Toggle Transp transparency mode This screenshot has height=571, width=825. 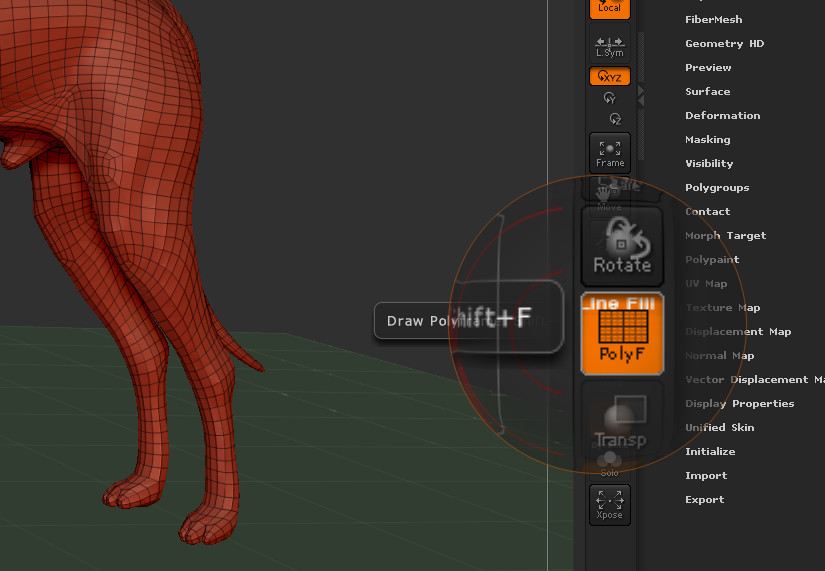tap(621, 420)
